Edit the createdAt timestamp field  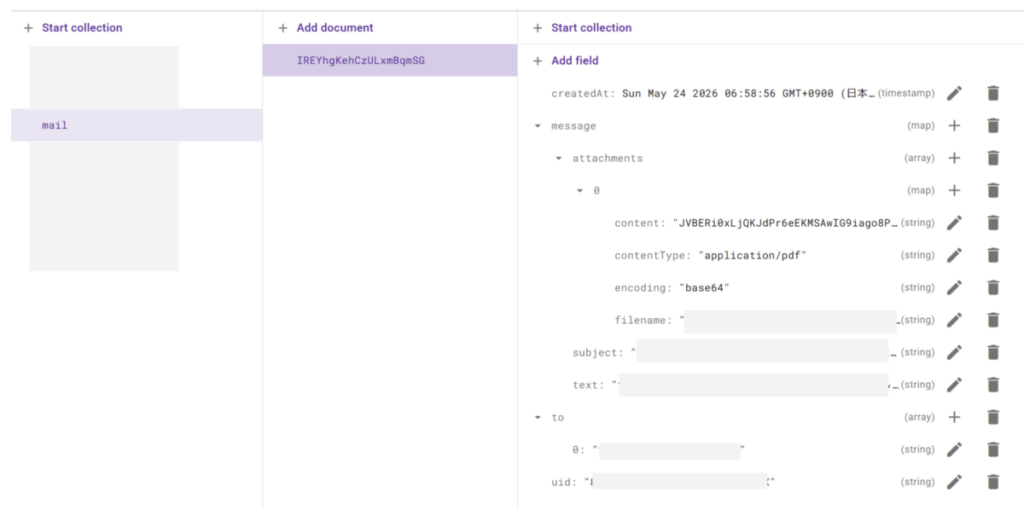point(954,93)
